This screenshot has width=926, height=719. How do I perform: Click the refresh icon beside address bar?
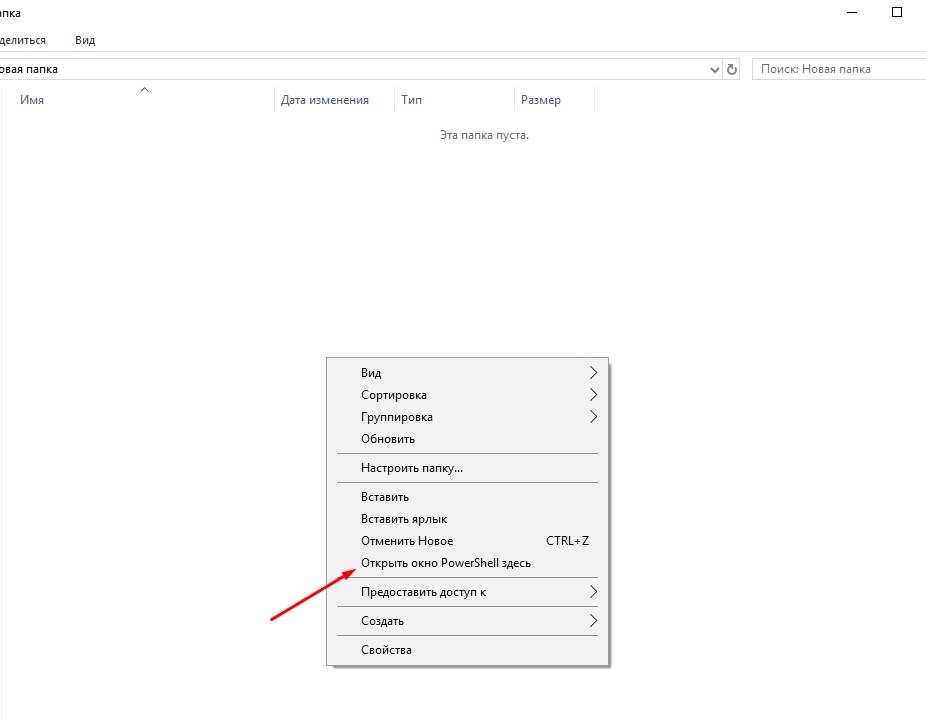point(732,69)
